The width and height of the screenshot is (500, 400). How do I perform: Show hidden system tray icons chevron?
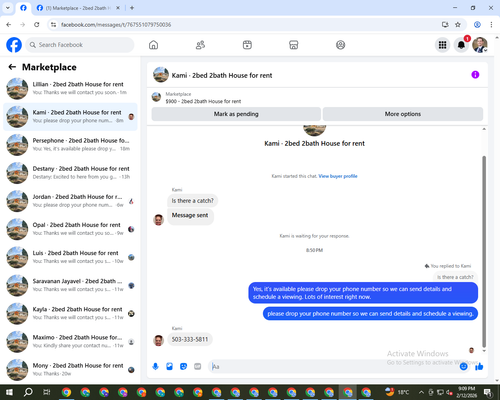421,392
